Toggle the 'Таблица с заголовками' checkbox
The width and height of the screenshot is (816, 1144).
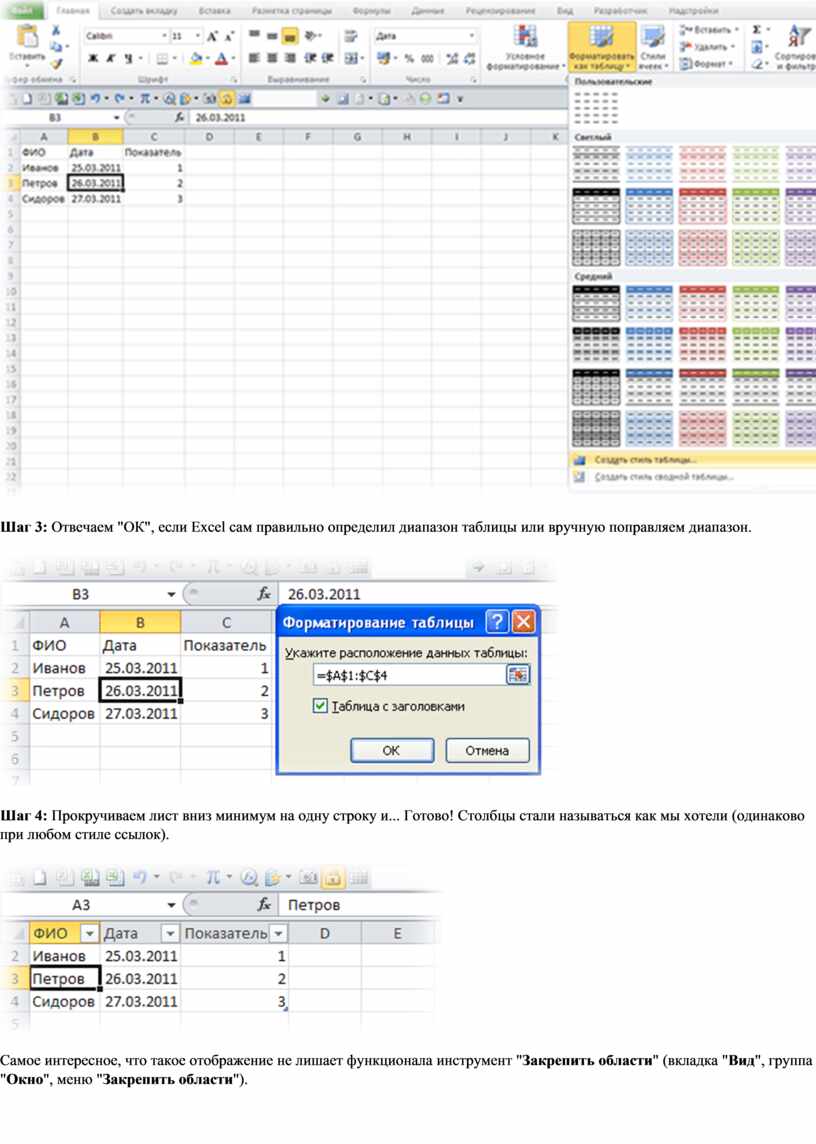[x=320, y=706]
